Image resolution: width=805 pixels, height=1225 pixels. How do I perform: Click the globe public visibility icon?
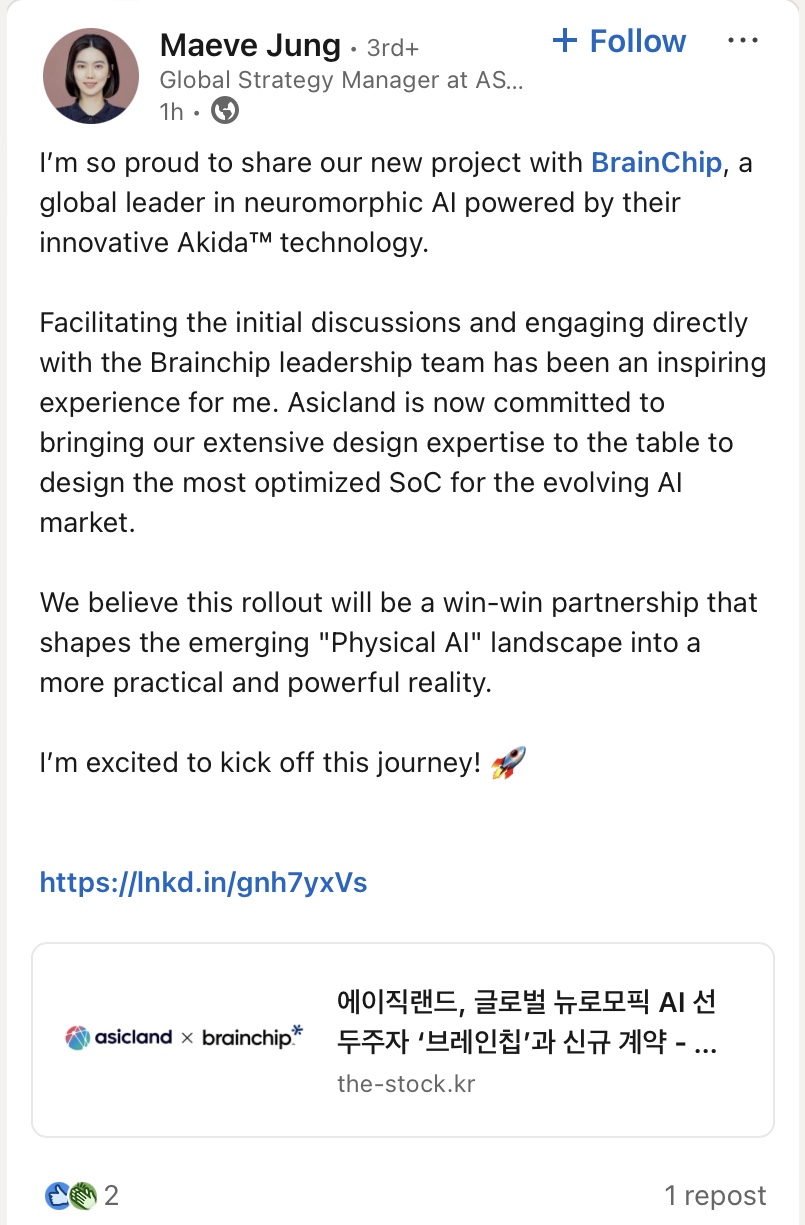coord(226,111)
